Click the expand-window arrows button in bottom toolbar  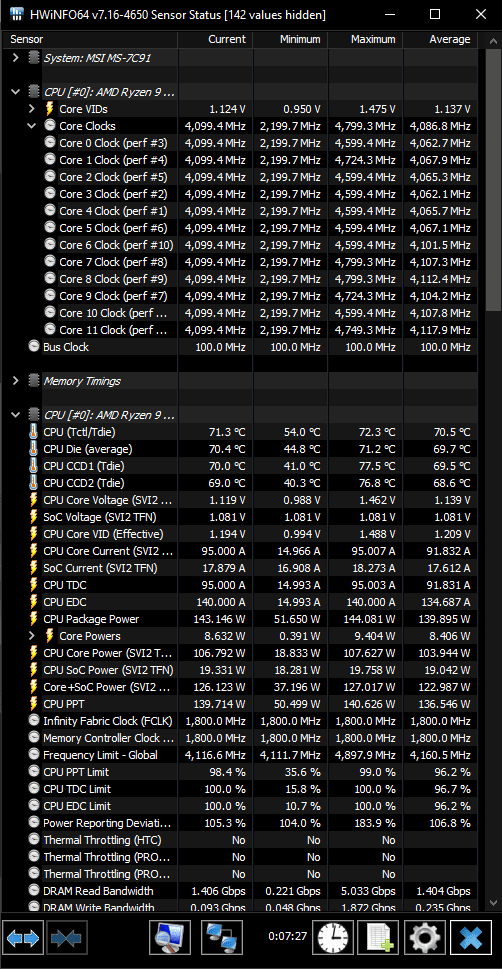(23, 937)
